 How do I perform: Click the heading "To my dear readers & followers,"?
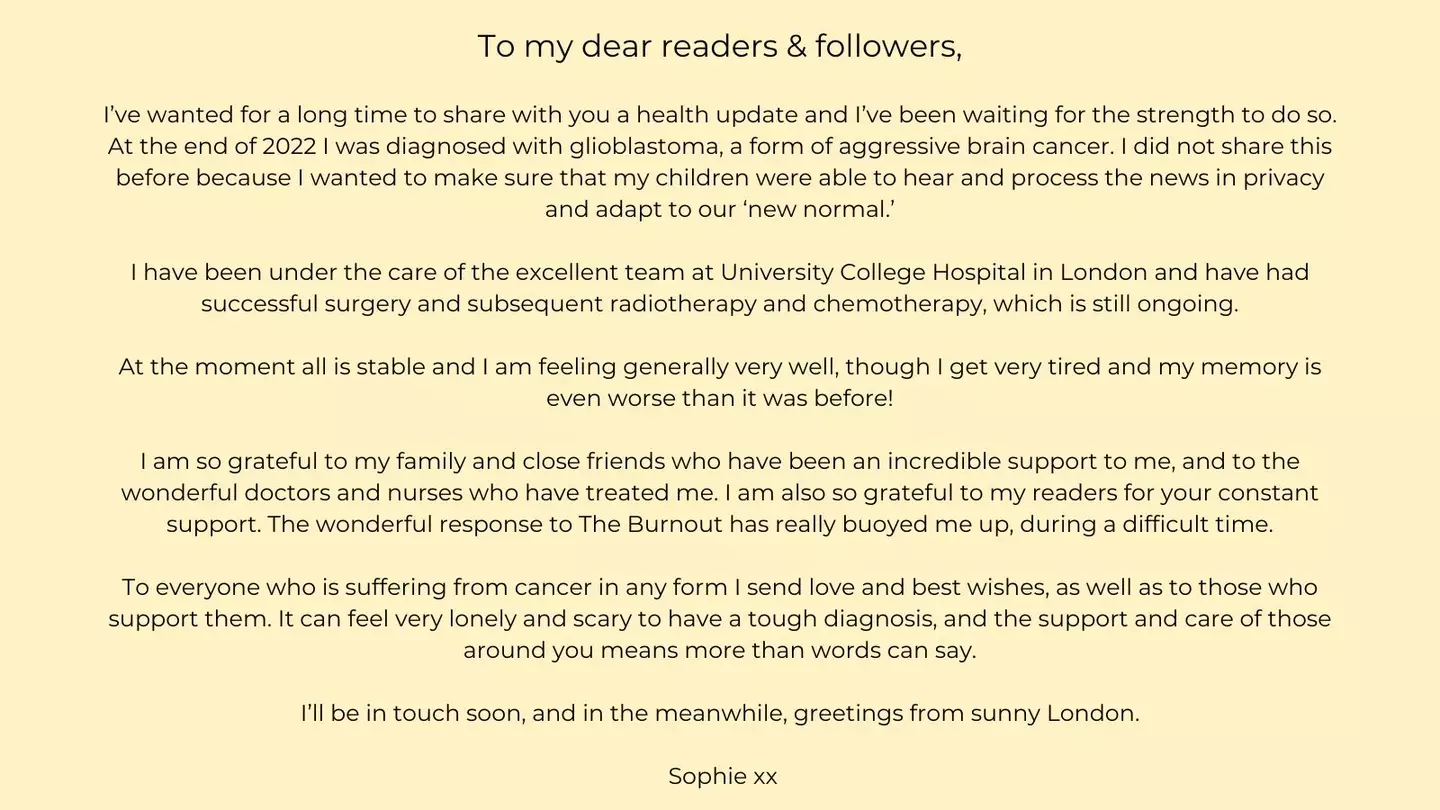(x=719, y=46)
